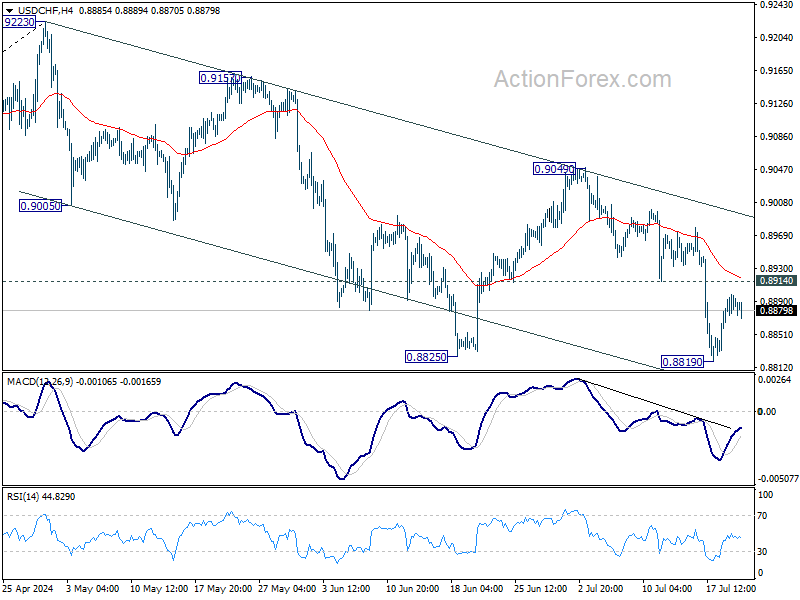Click the 0.88510 price axis value
The image size is (800, 600).
tap(777, 335)
